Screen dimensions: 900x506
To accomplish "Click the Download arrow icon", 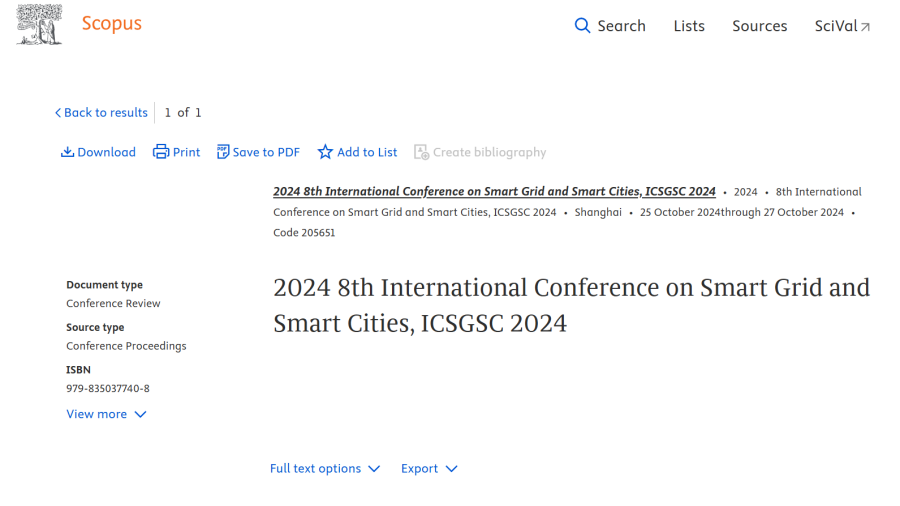I will click(x=67, y=152).
